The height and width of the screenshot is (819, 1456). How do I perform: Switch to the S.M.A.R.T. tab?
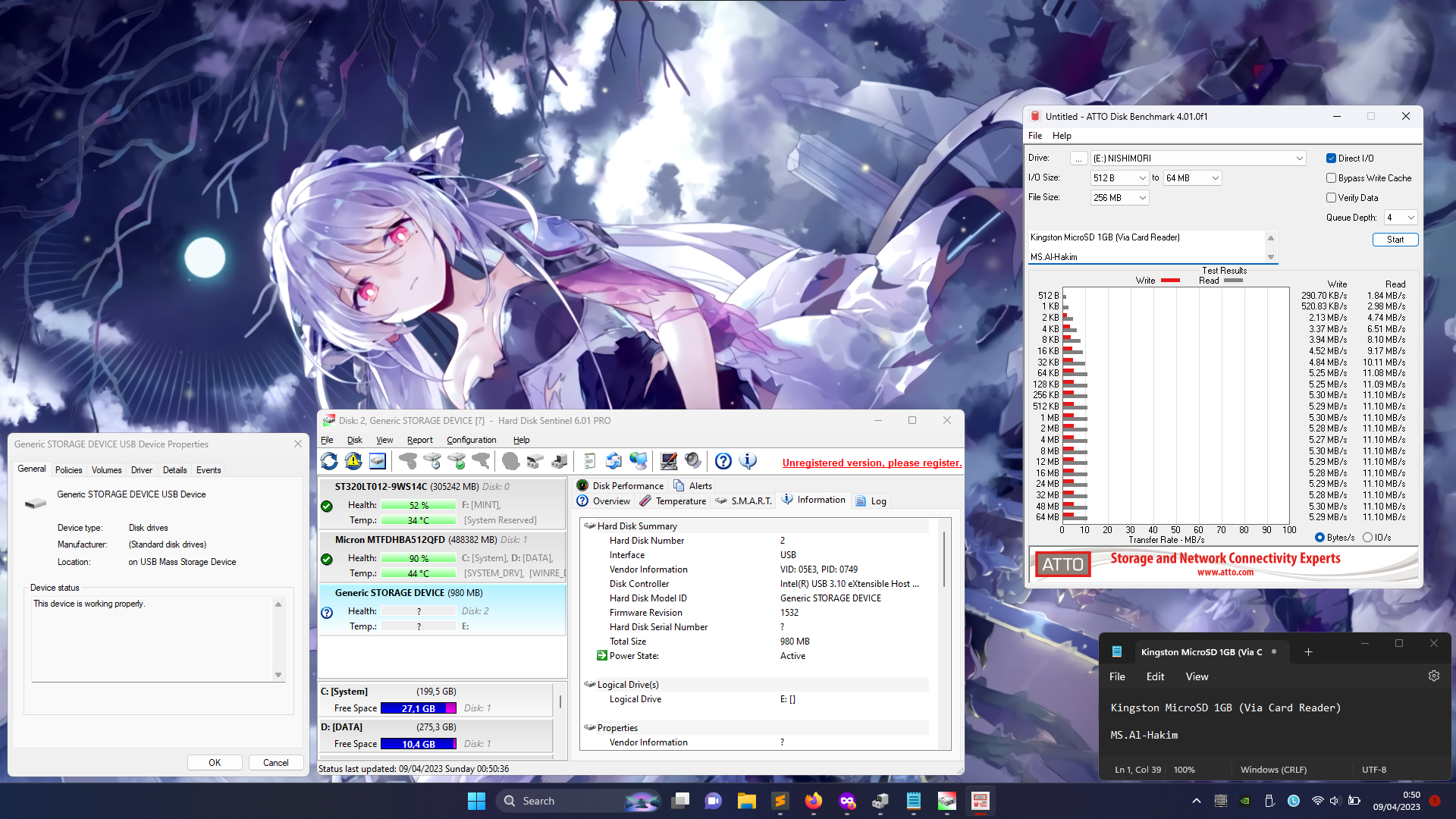[743, 501]
